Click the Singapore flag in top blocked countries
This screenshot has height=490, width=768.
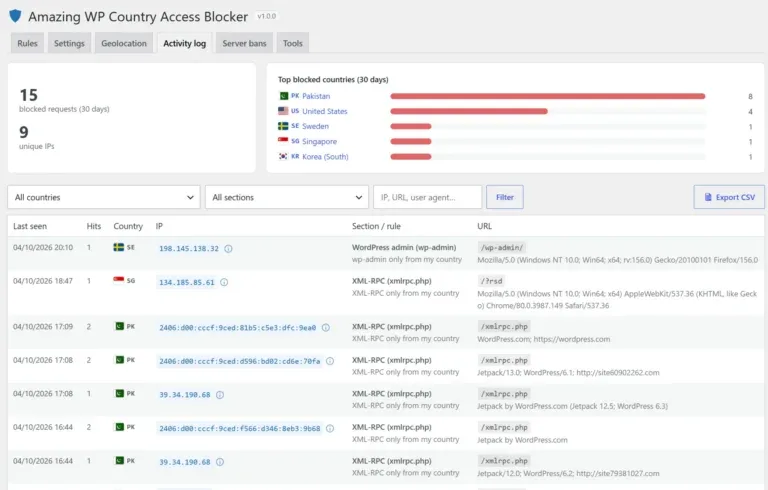(x=283, y=141)
